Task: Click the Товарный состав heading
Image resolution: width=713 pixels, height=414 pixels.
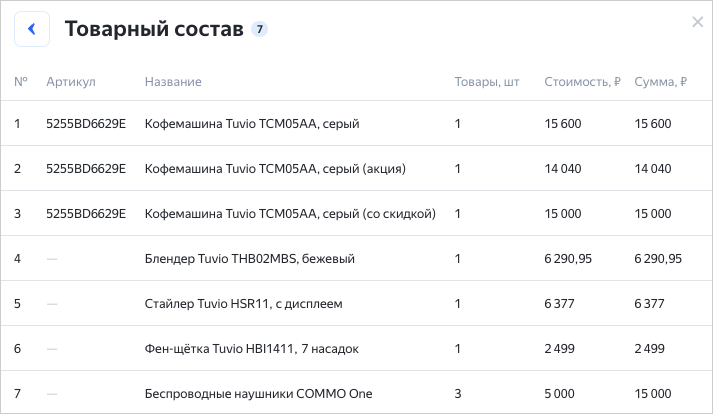Action: point(154,29)
